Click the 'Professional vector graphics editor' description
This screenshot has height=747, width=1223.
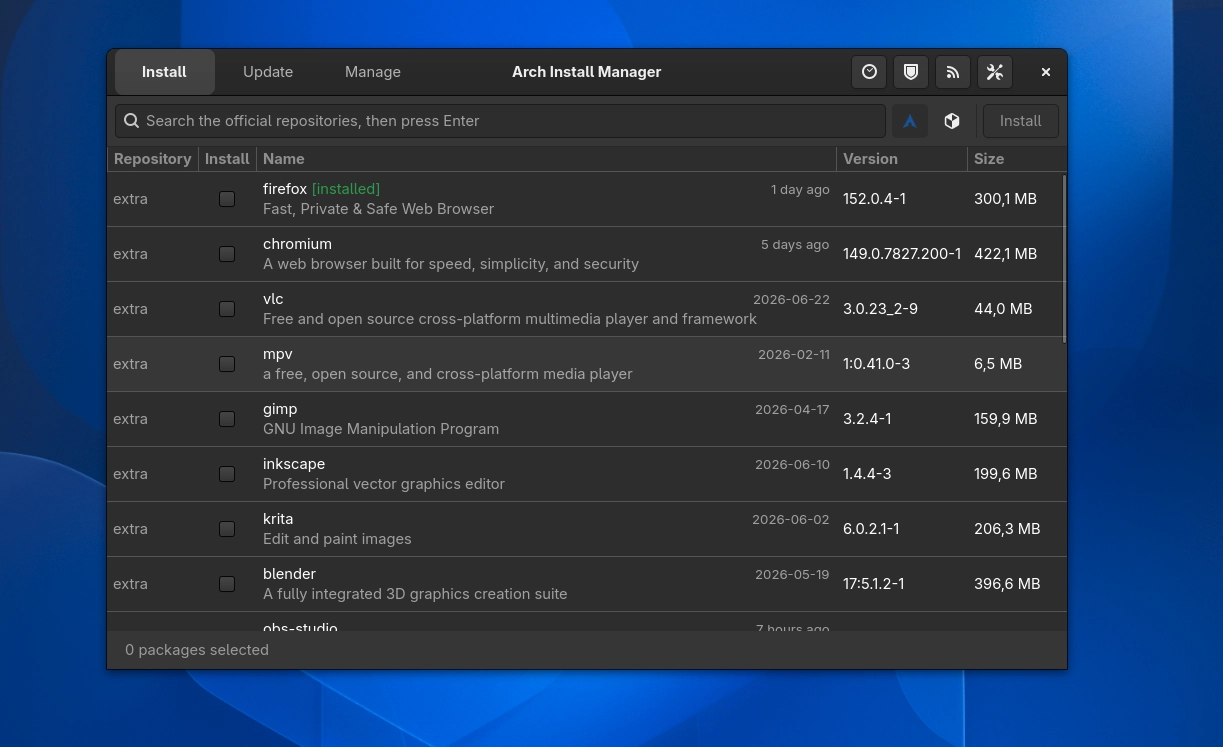[384, 484]
